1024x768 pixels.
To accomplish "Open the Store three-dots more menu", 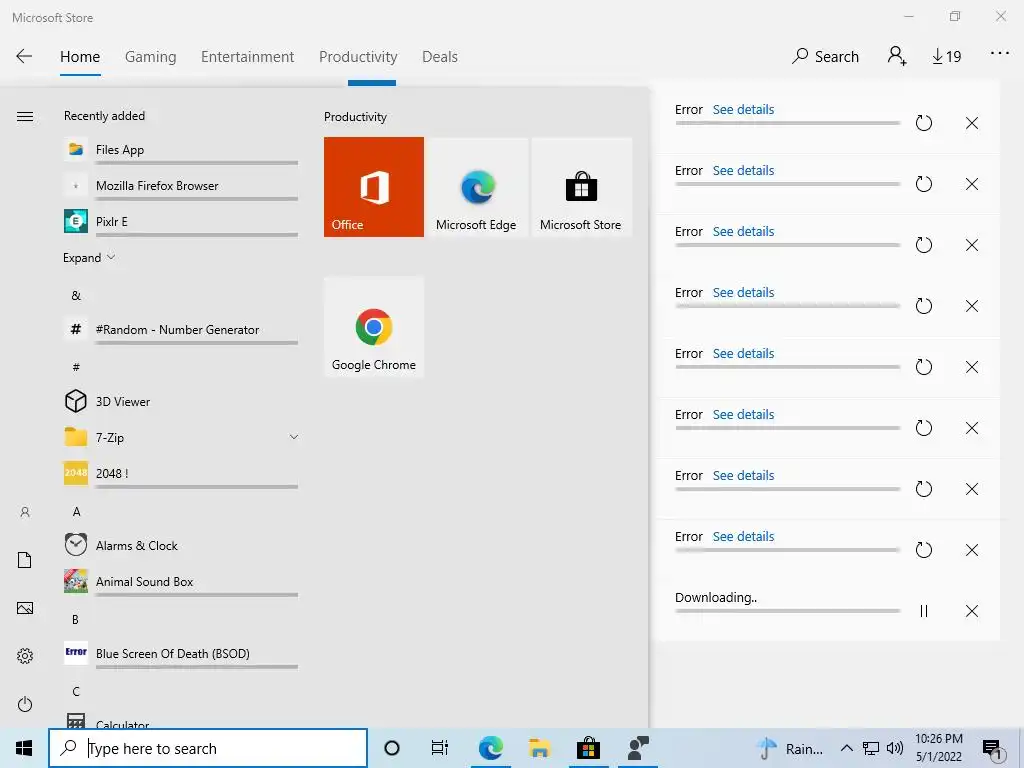I will pos(999,54).
